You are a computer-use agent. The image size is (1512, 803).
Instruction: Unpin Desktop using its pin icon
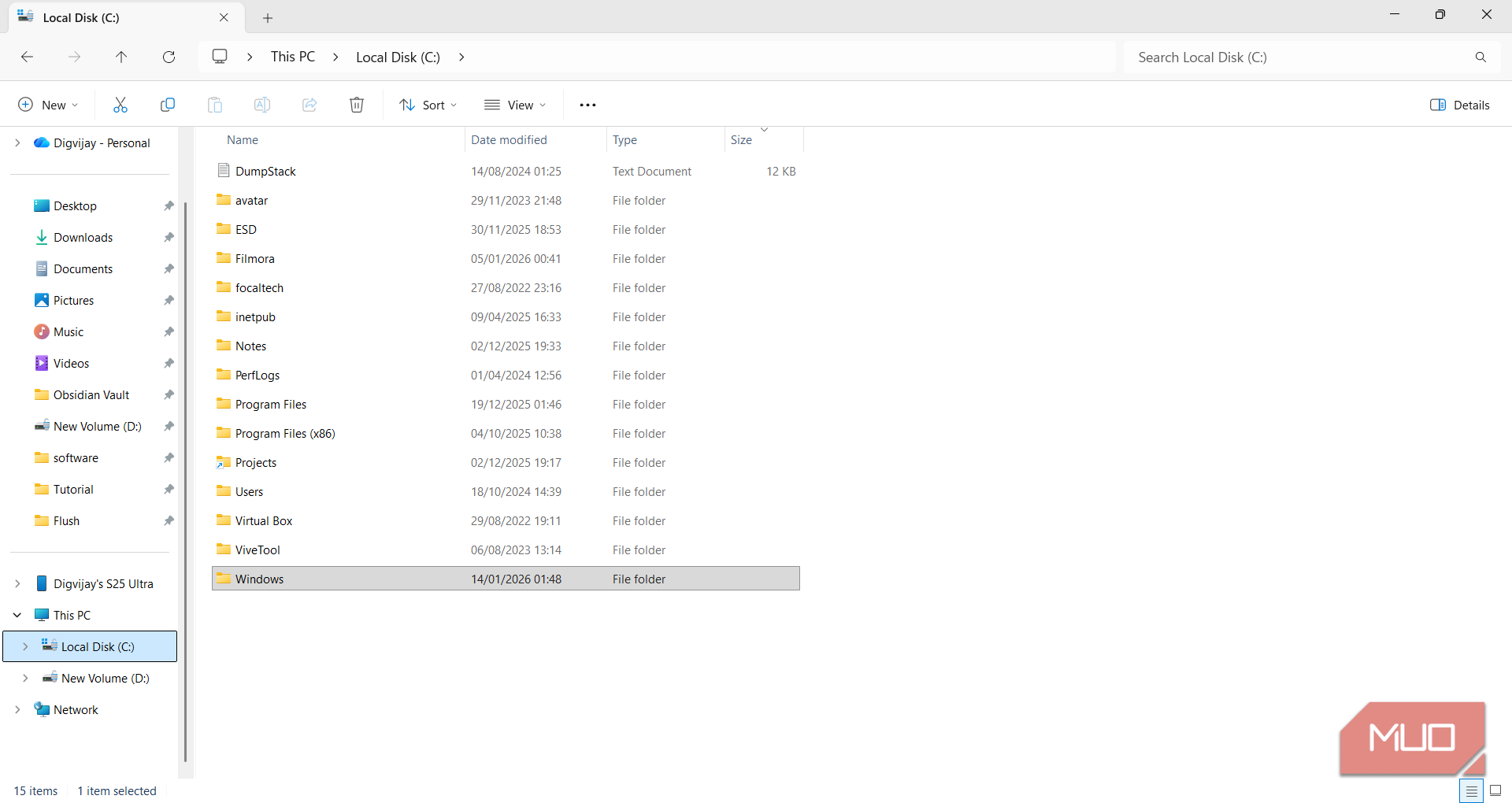point(168,205)
